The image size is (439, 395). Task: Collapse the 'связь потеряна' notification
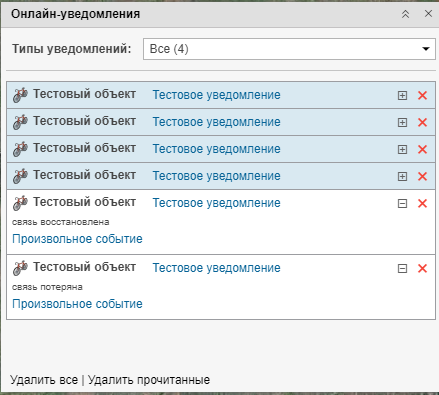[x=402, y=269]
